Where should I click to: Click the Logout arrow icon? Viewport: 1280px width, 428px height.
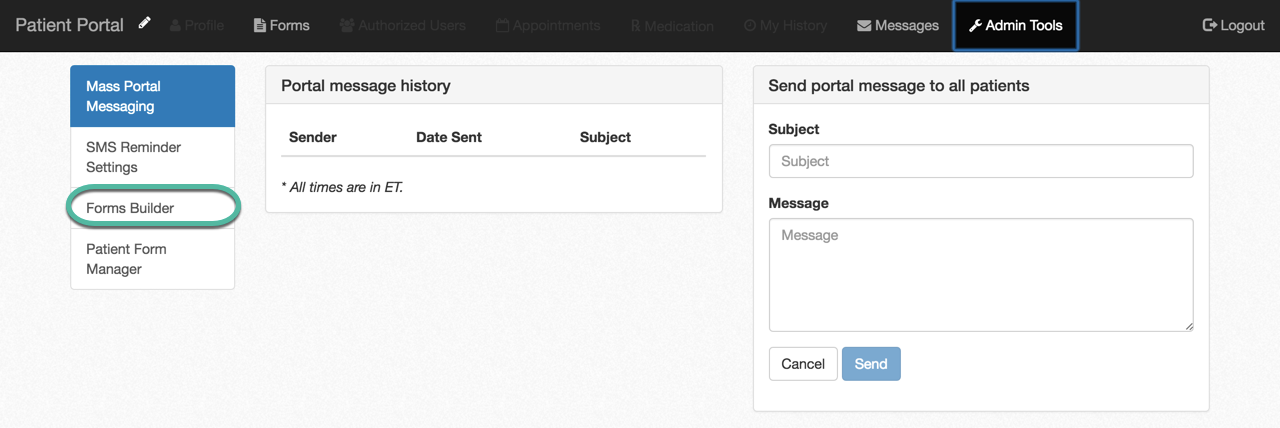coord(1210,25)
